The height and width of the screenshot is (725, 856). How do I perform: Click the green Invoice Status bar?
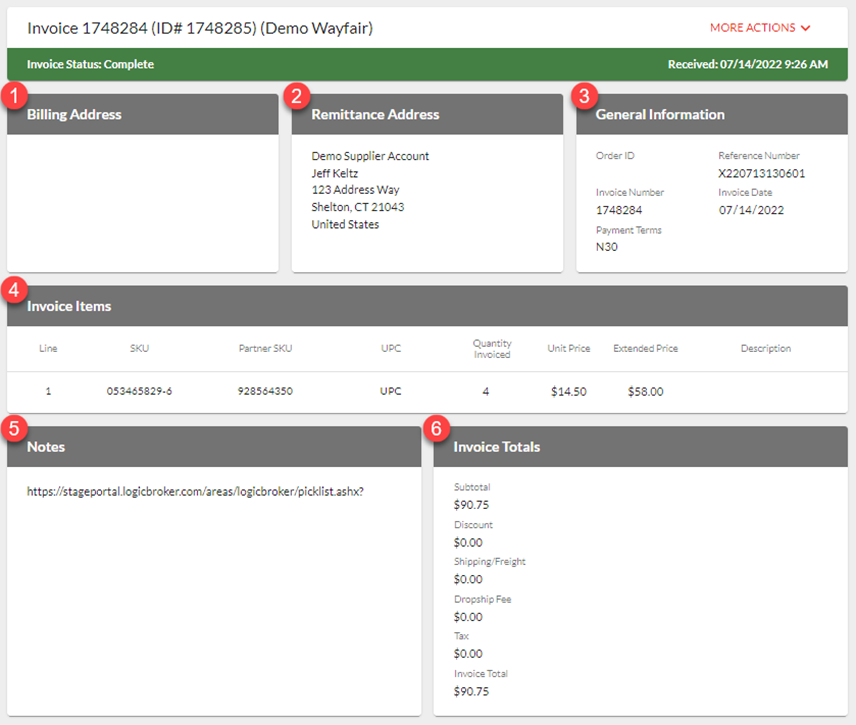(x=427, y=65)
